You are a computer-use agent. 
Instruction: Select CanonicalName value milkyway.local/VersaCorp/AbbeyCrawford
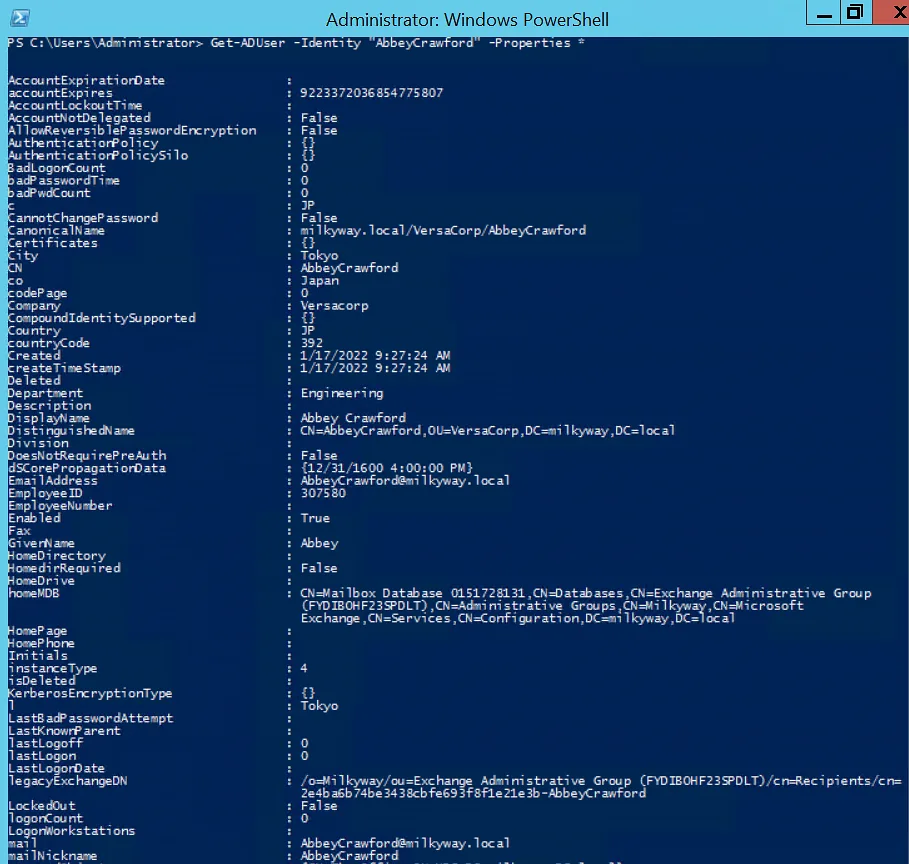[443, 231]
